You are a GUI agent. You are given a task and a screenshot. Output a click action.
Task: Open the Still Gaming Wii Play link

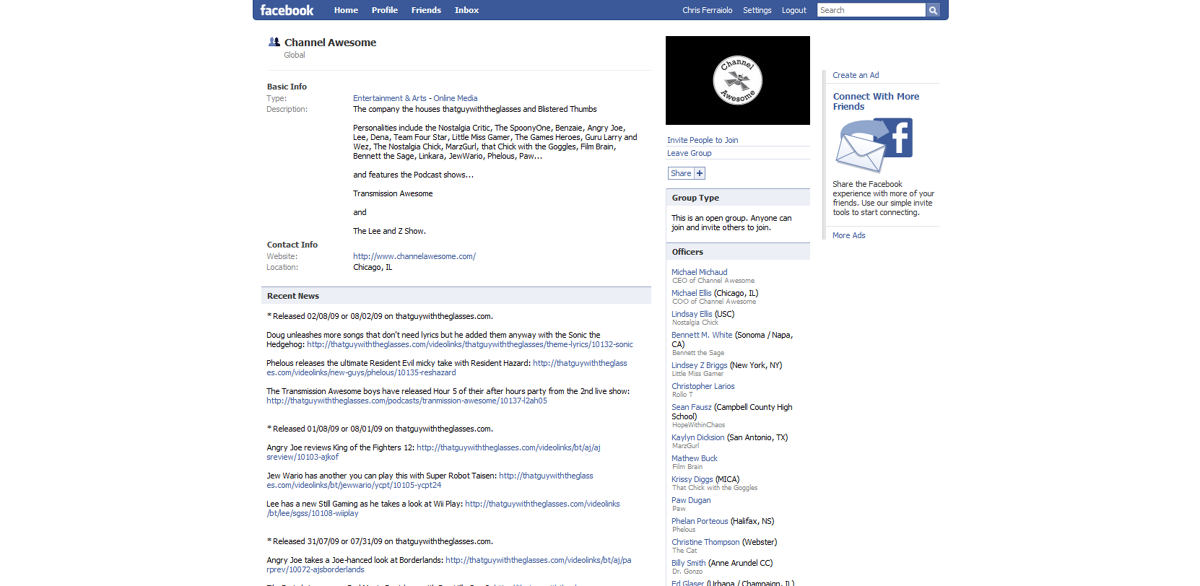coord(443,508)
